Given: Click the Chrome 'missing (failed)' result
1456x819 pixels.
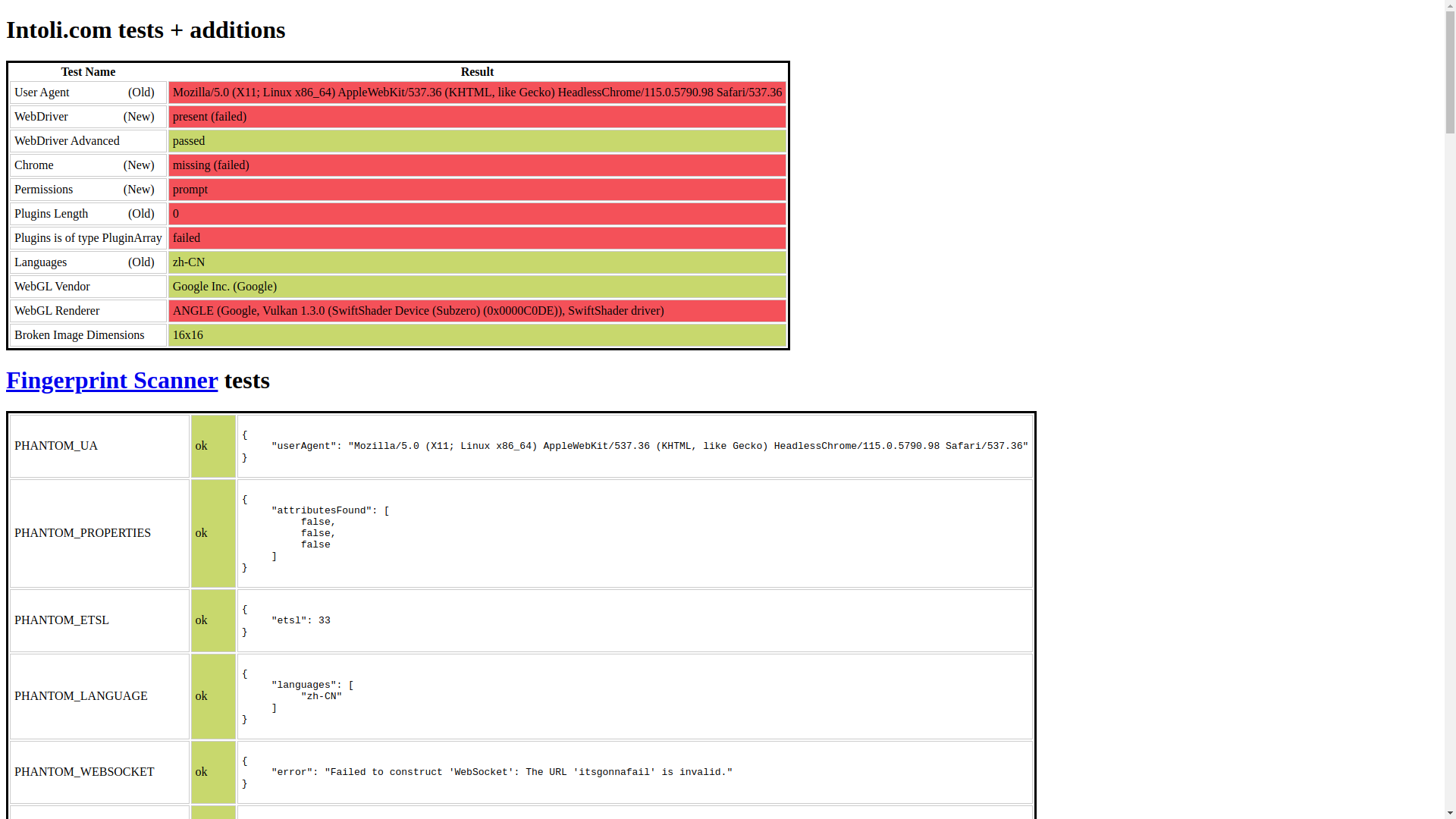Looking at the screenshot, I should pos(211,165).
